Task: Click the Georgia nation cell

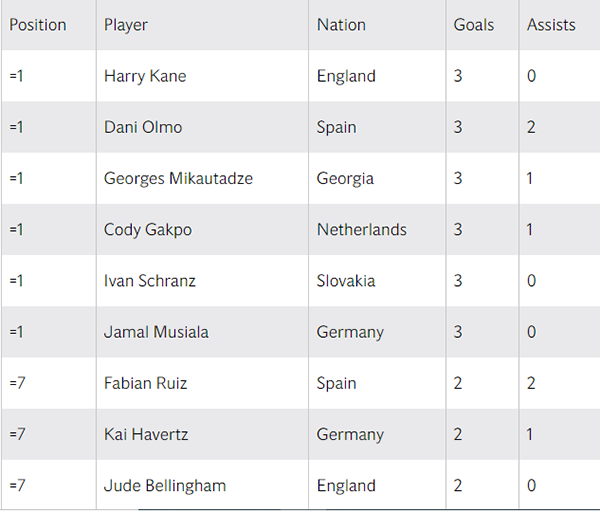Action: click(x=345, y=178)
